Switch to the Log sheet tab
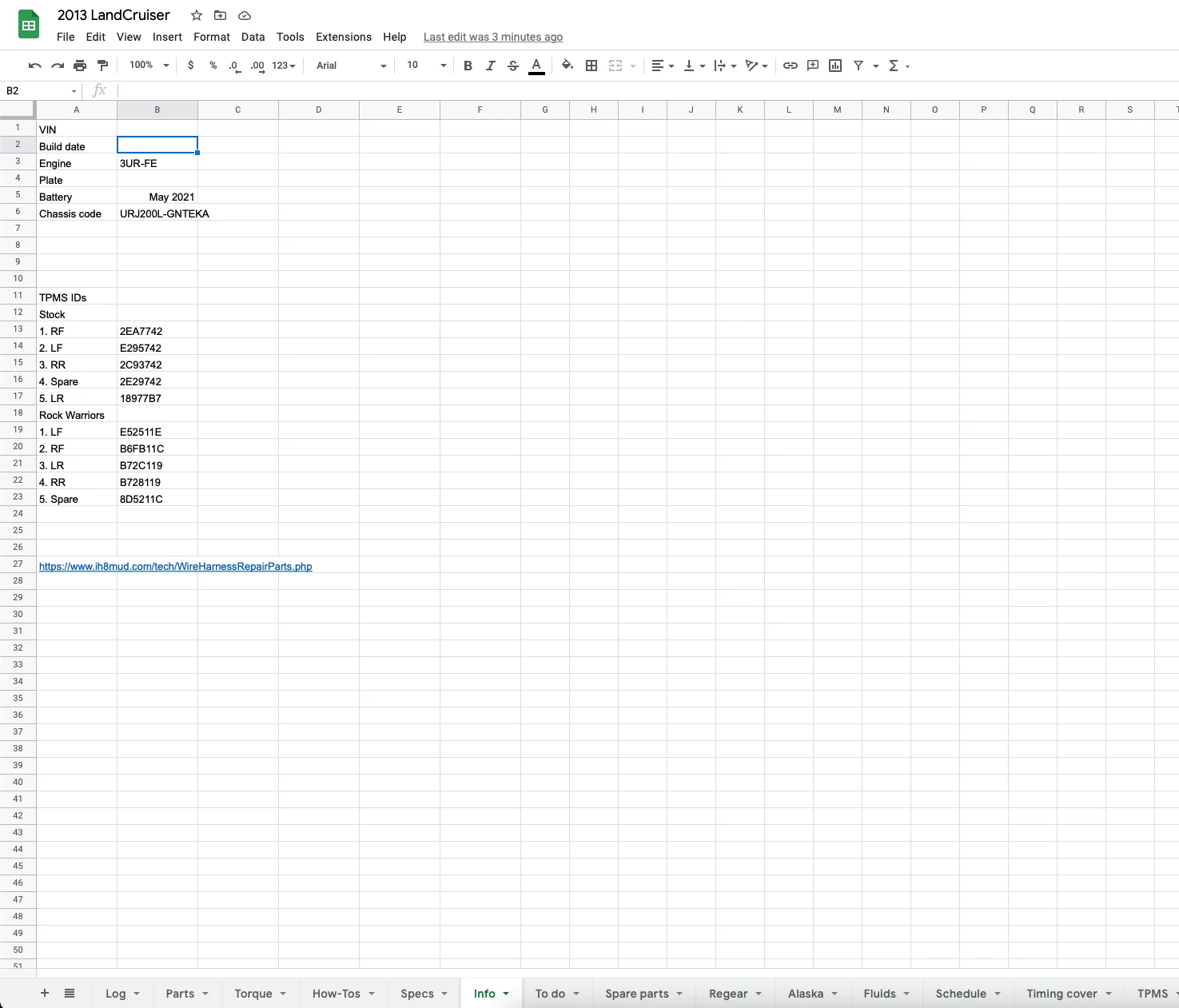1179x1008 pixels. coord(116,994)
